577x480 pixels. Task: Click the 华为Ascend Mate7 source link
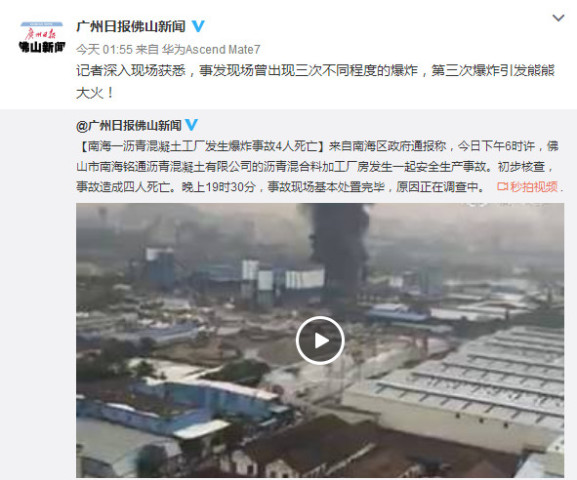coord(210,49)
